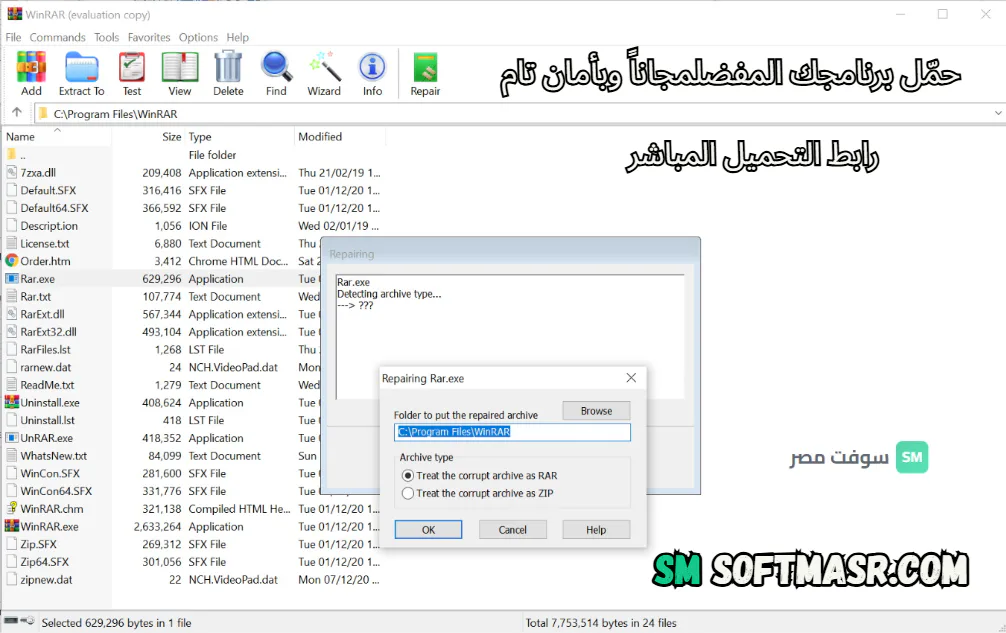Go up one folder level arrow
The width and height of the screenshot is (1006, 633).
point(17,113)
